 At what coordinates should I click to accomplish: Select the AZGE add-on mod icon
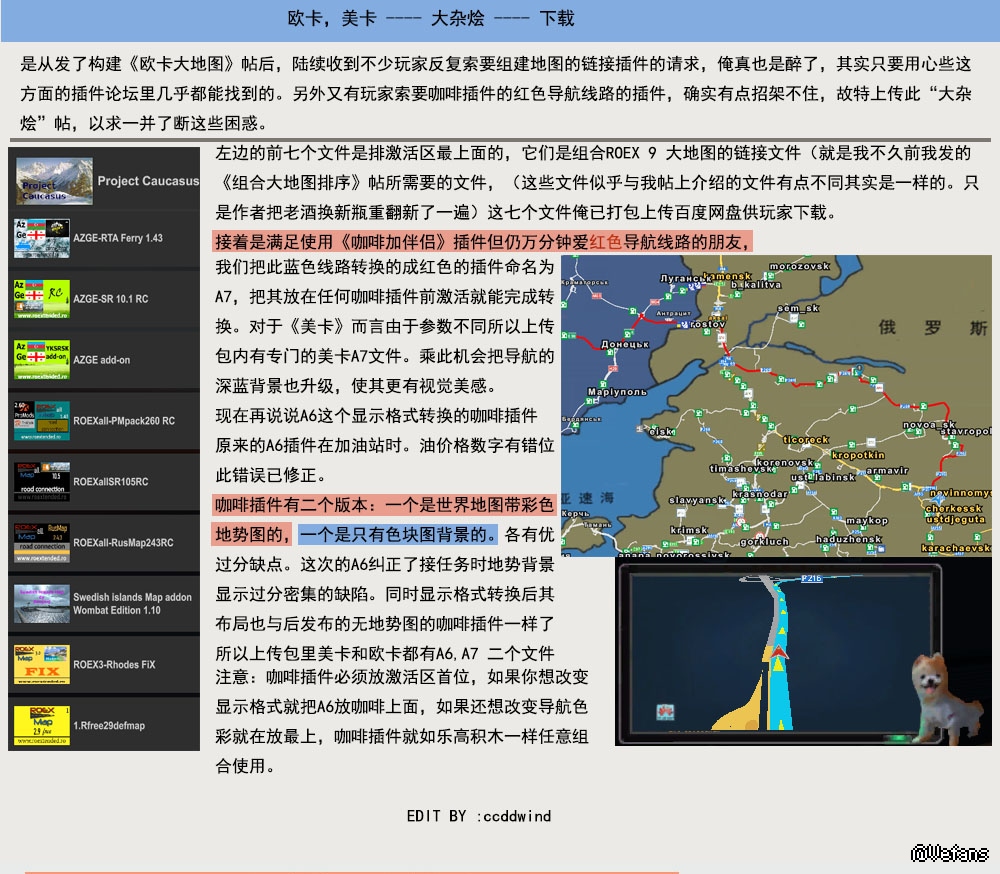41,360
